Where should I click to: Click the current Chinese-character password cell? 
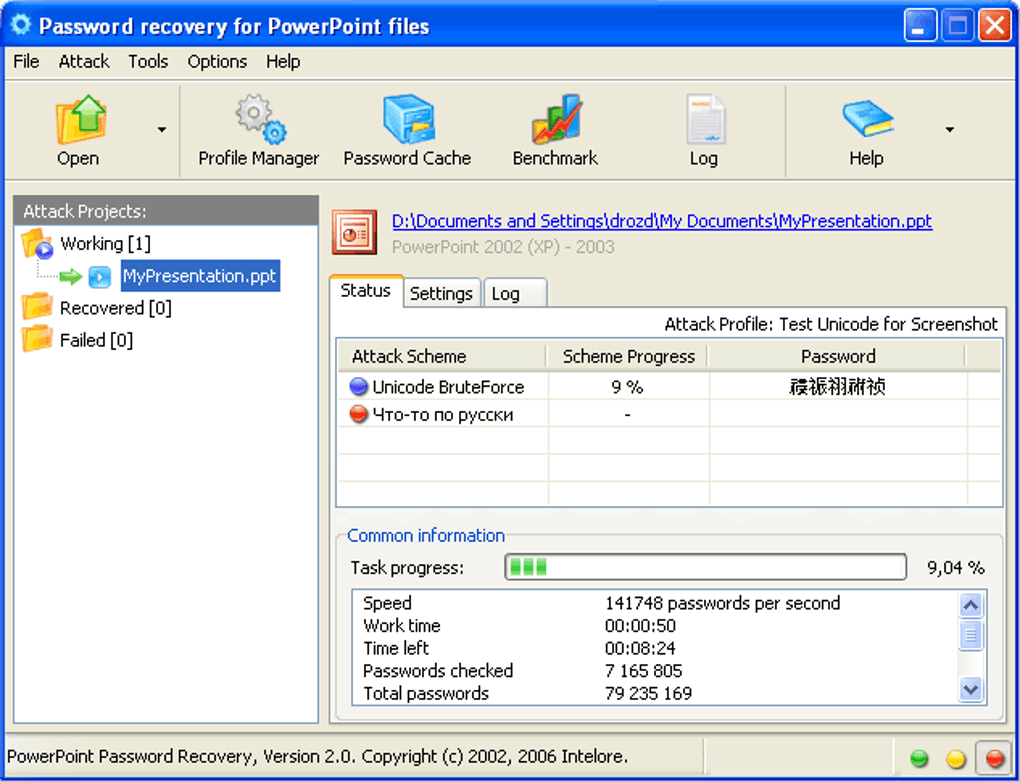(x=838, y=386)
